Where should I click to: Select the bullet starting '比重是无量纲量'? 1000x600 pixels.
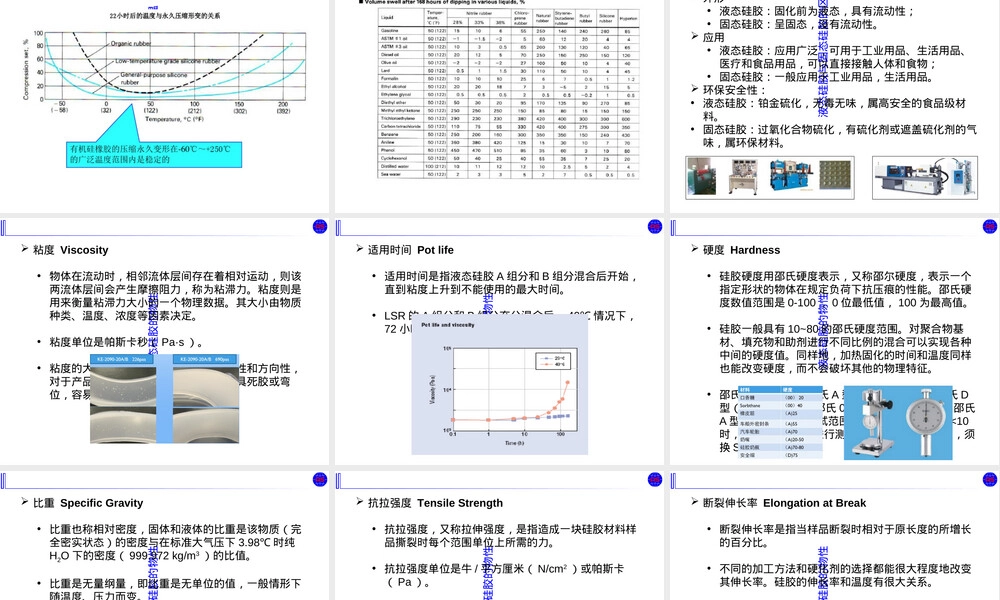[175, 590]
